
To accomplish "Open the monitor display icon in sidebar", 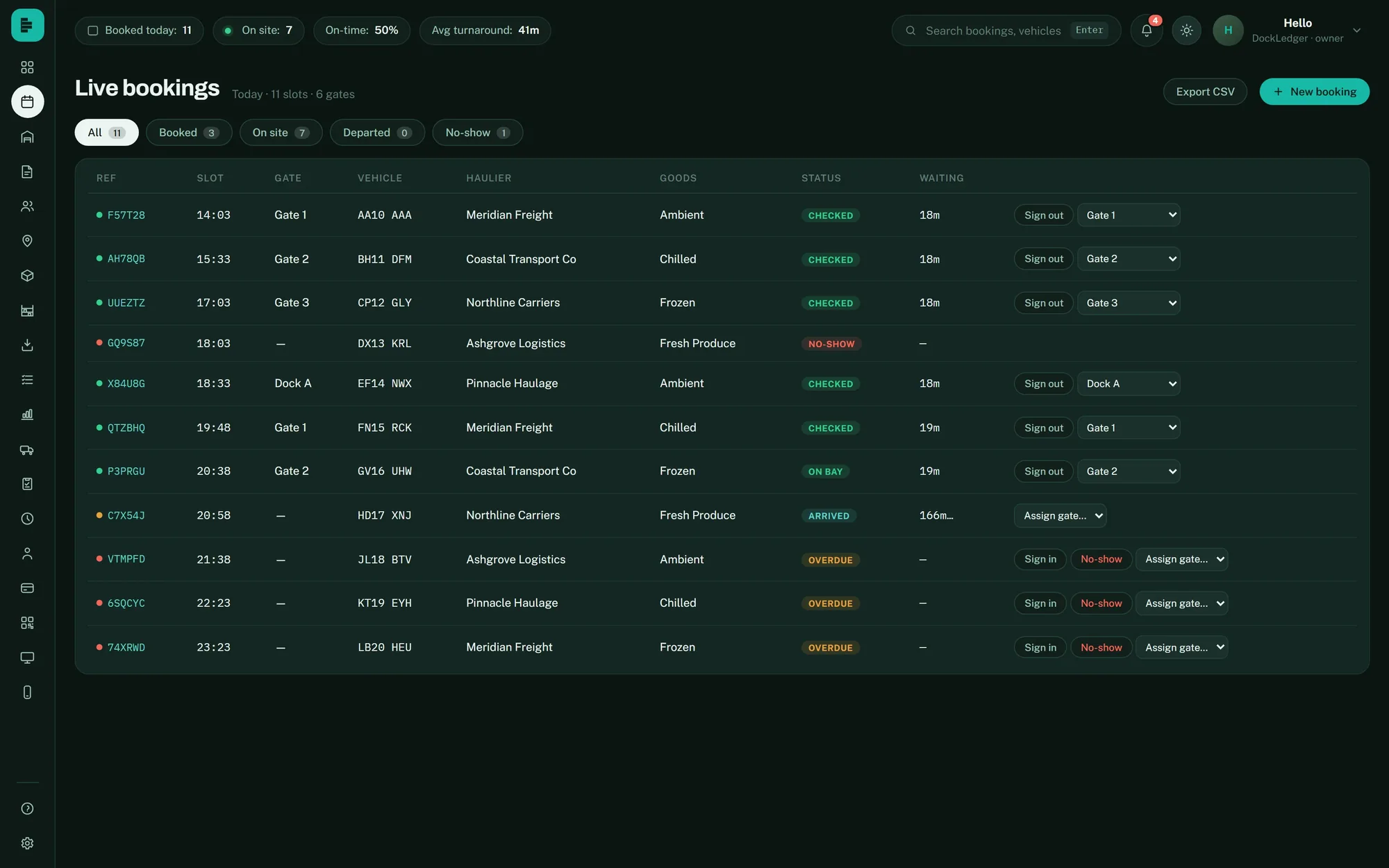I will coord(27,658).
